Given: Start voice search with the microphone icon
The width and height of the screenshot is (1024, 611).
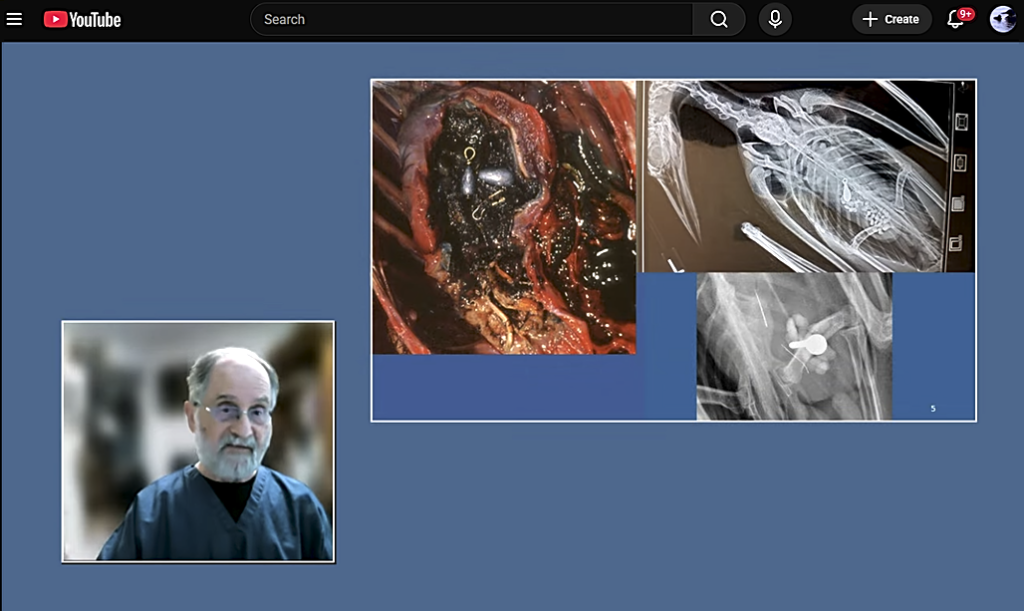Looking at the screenshot, I should click(x=775, y=20).
